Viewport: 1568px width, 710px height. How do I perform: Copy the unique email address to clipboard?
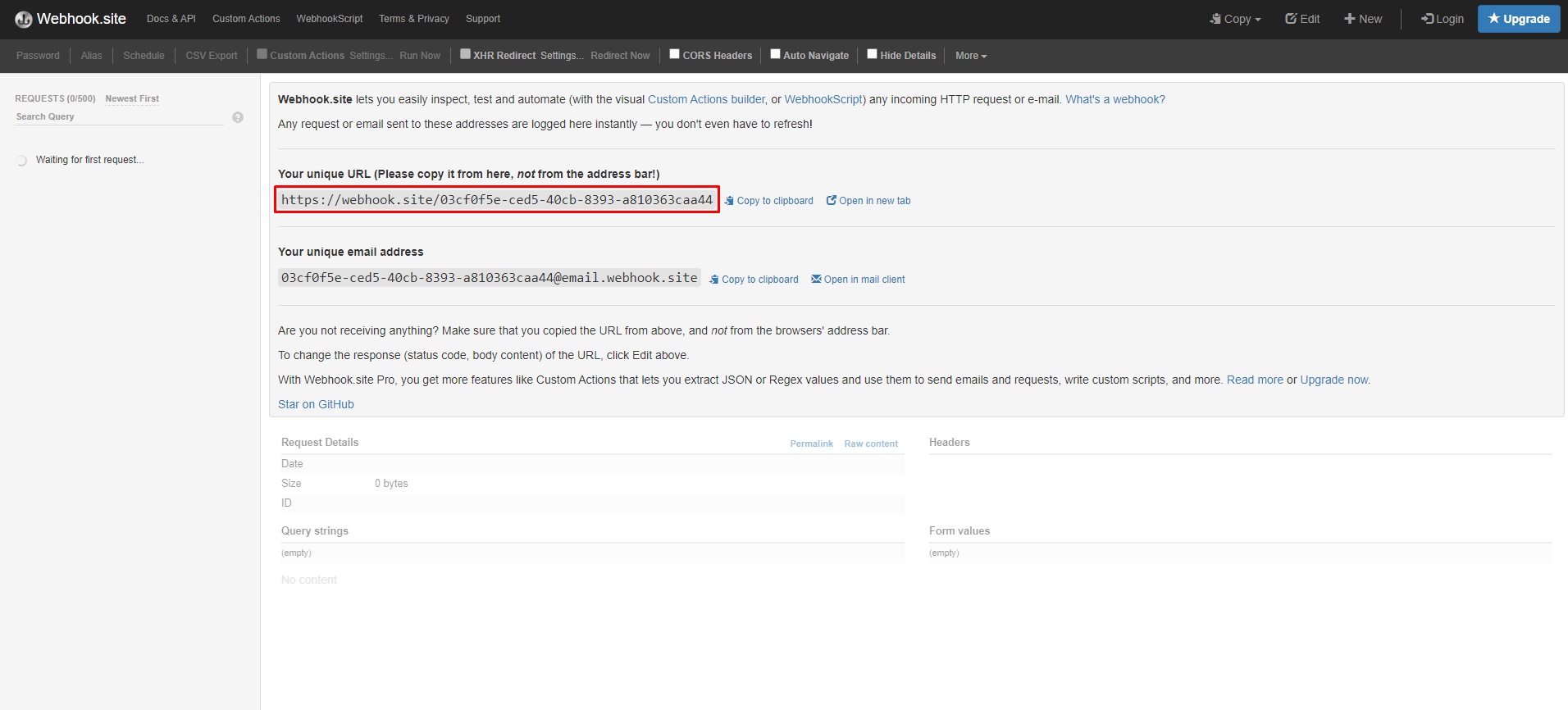point(754,280)
